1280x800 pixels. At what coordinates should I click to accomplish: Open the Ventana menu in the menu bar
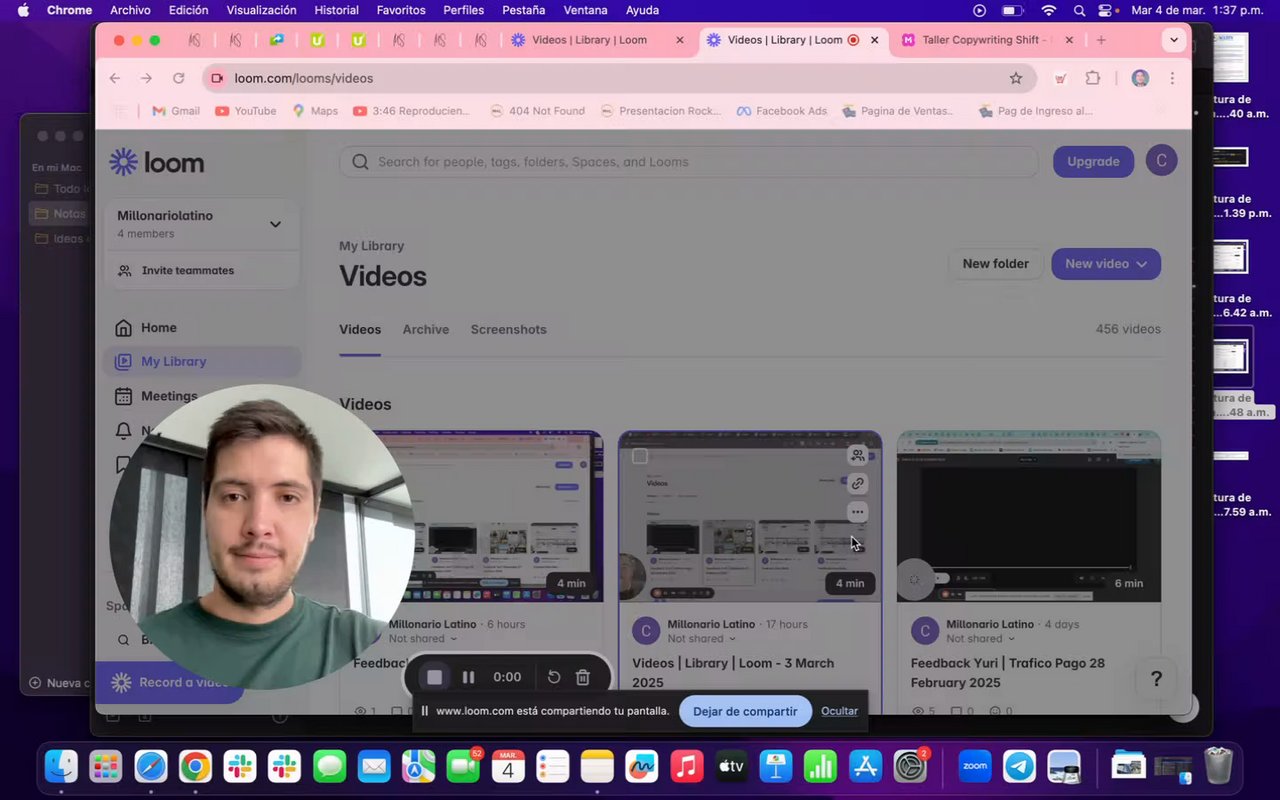[x=586, y=10]
